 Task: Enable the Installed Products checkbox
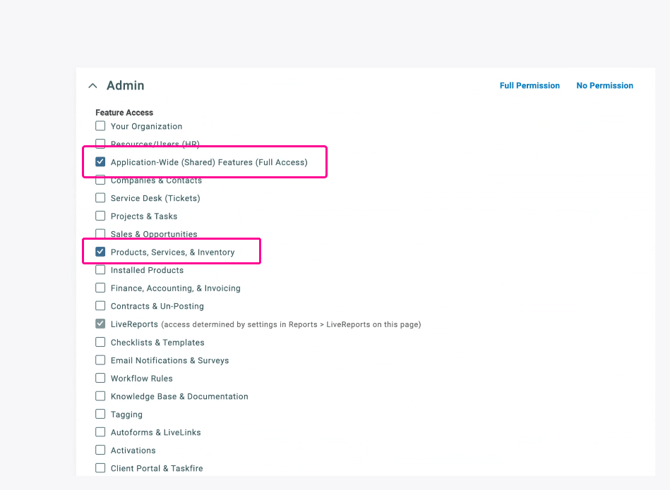100,270
